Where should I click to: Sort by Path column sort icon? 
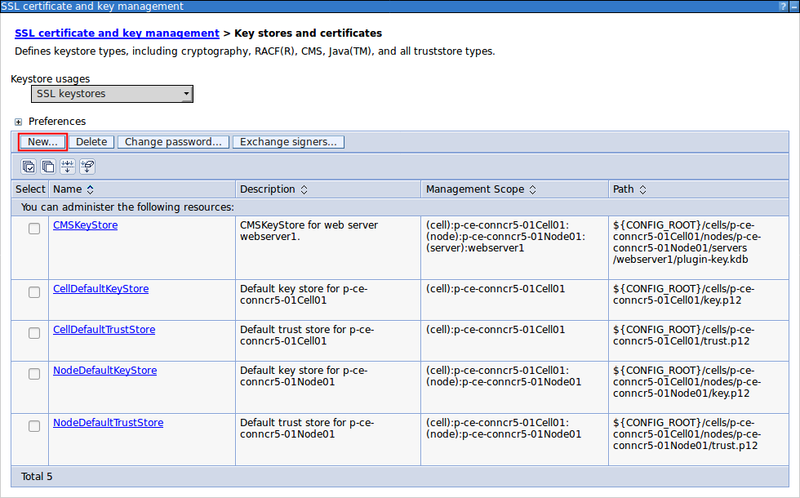pos(644,189)
